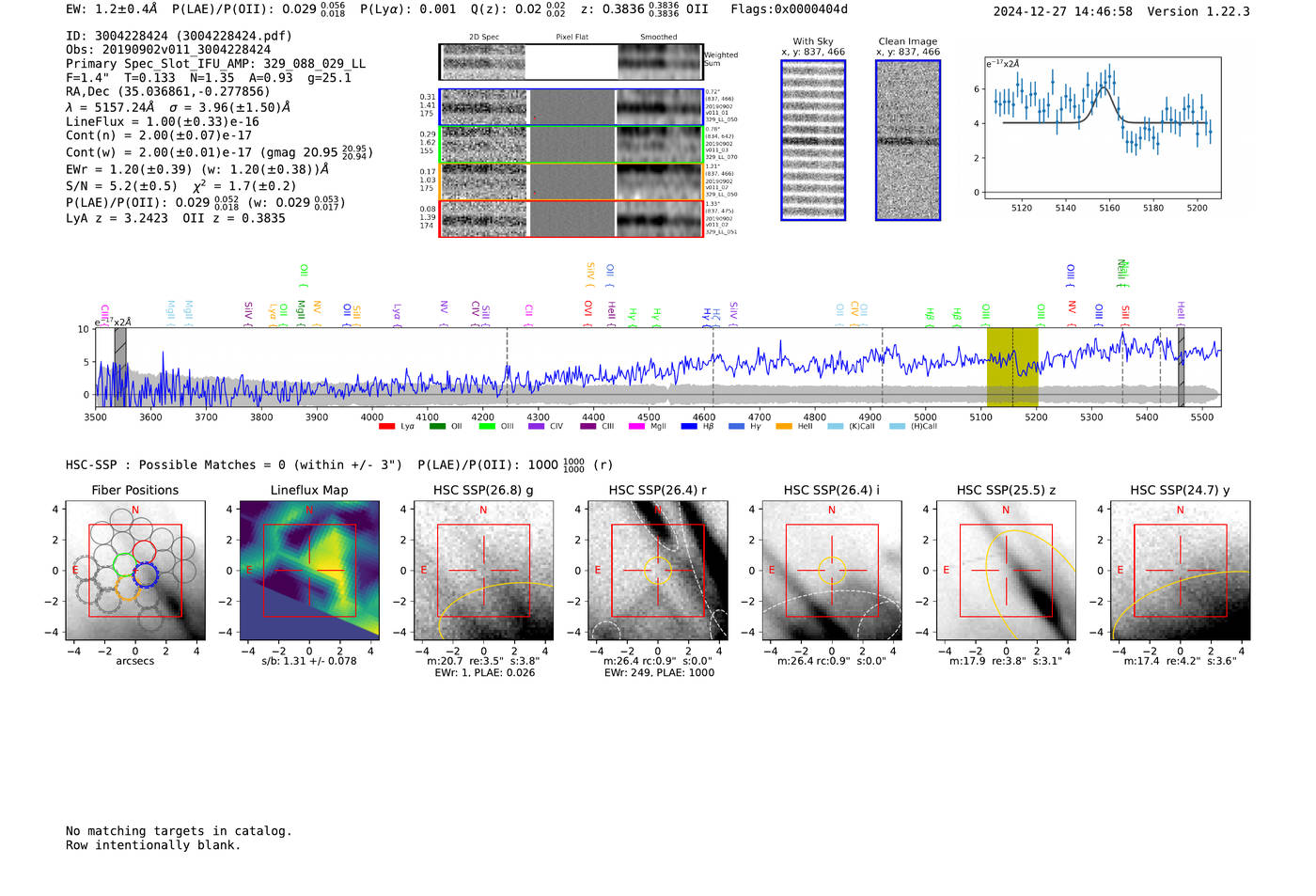Open the Lineflux Map panel

tap(309, 571)
